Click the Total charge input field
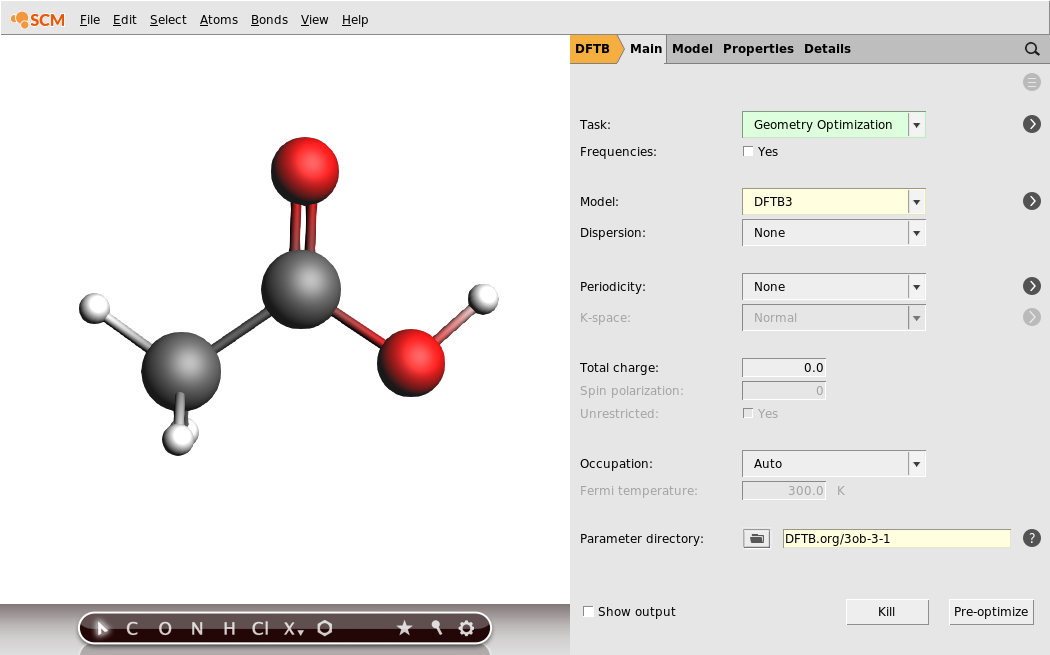Screen dimensions: 1050x655 coord(784,368)
